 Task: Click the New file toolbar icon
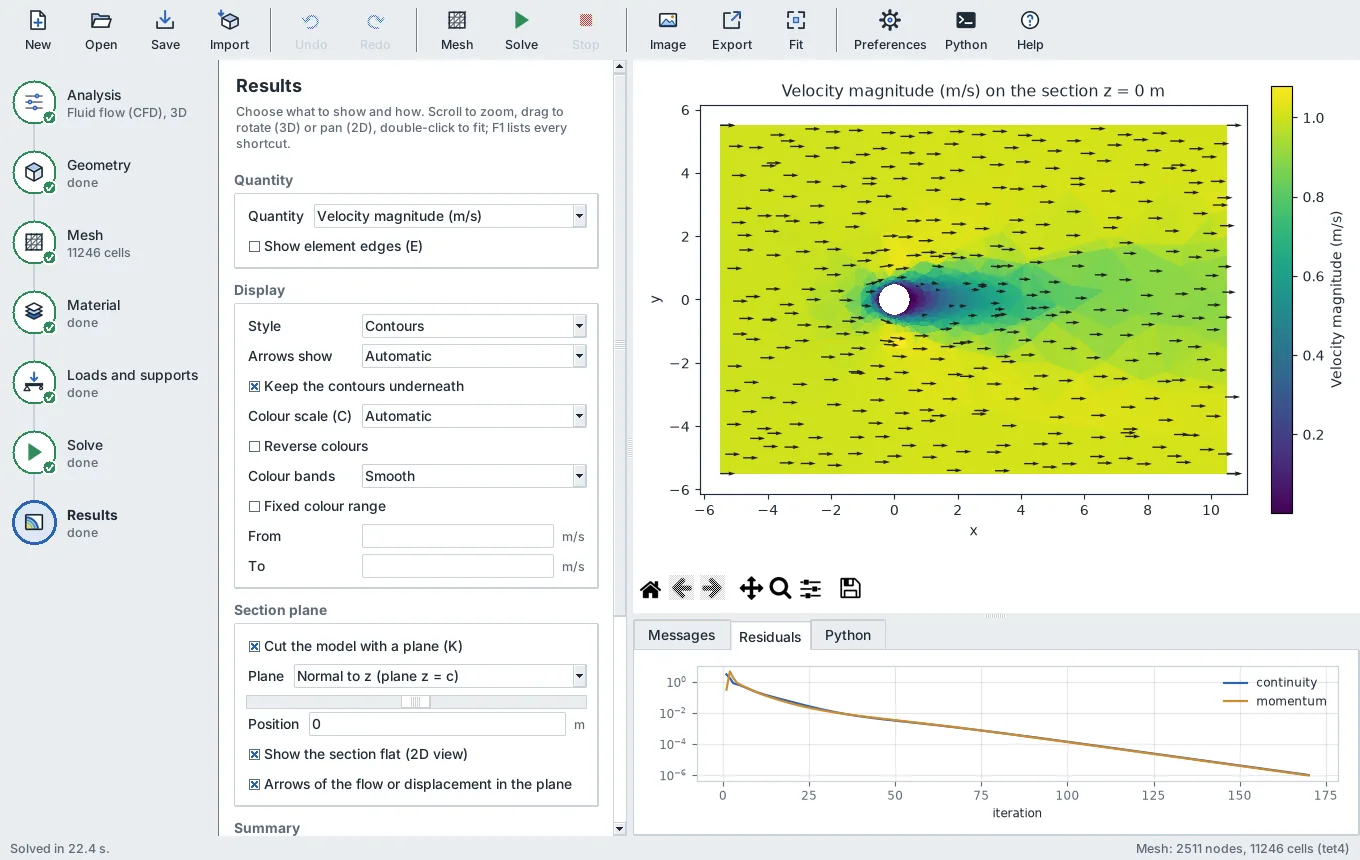pos(38,30)
